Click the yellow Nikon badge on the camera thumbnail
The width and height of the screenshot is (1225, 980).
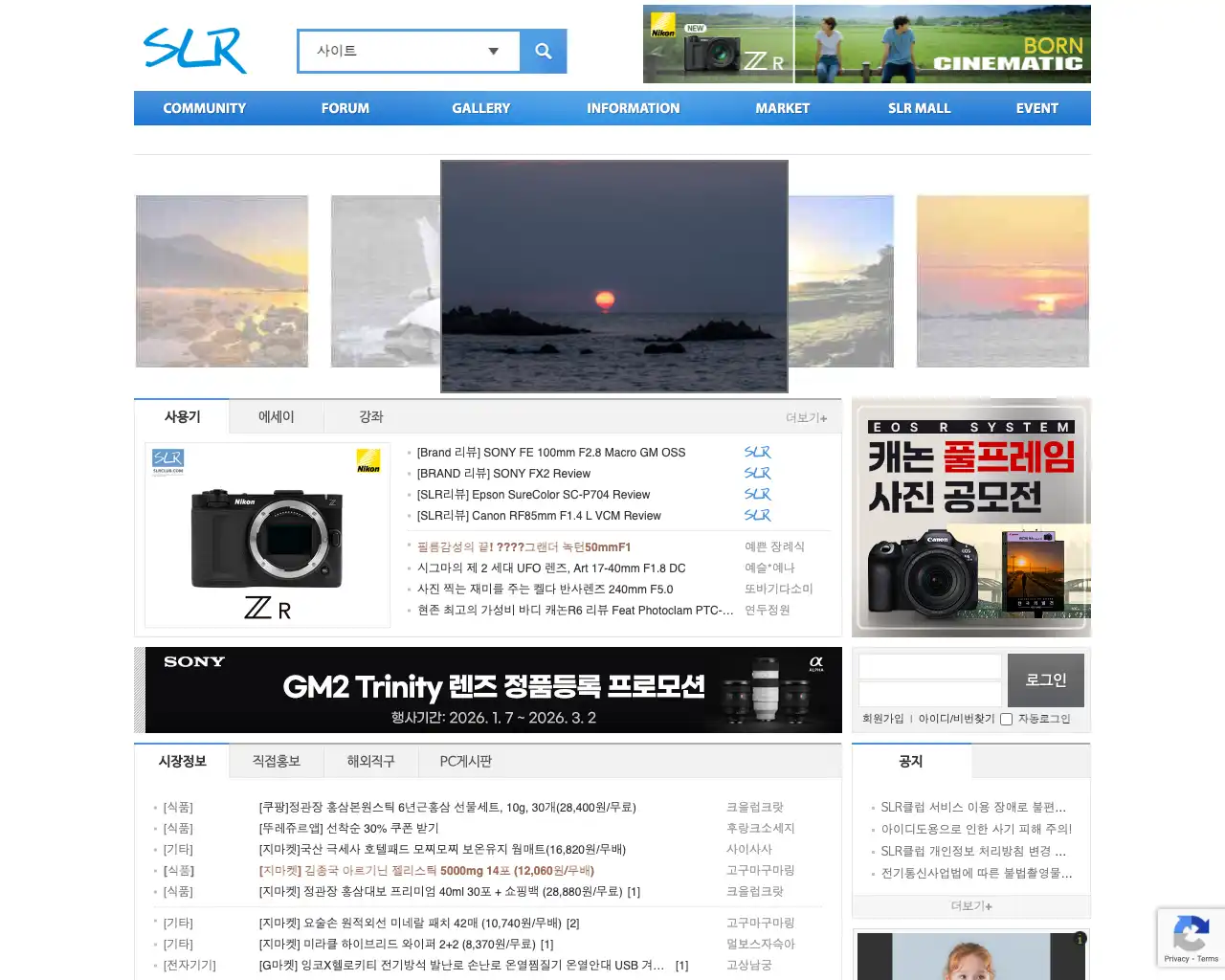[x=368, y=460]
